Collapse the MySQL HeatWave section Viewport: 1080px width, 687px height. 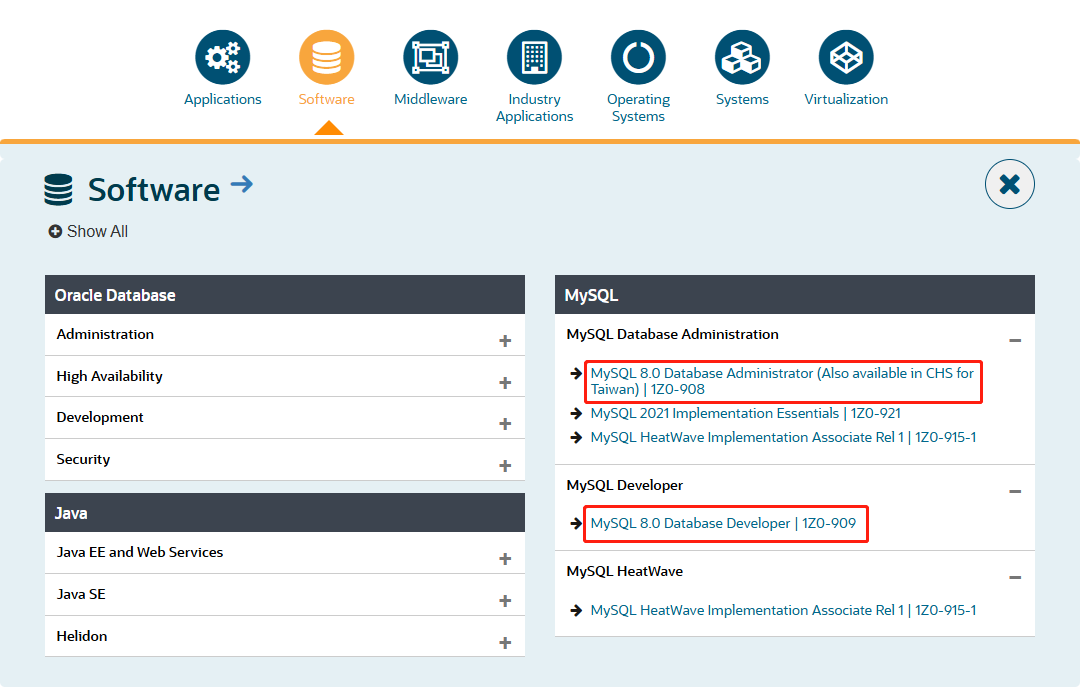click(1015, 577)
